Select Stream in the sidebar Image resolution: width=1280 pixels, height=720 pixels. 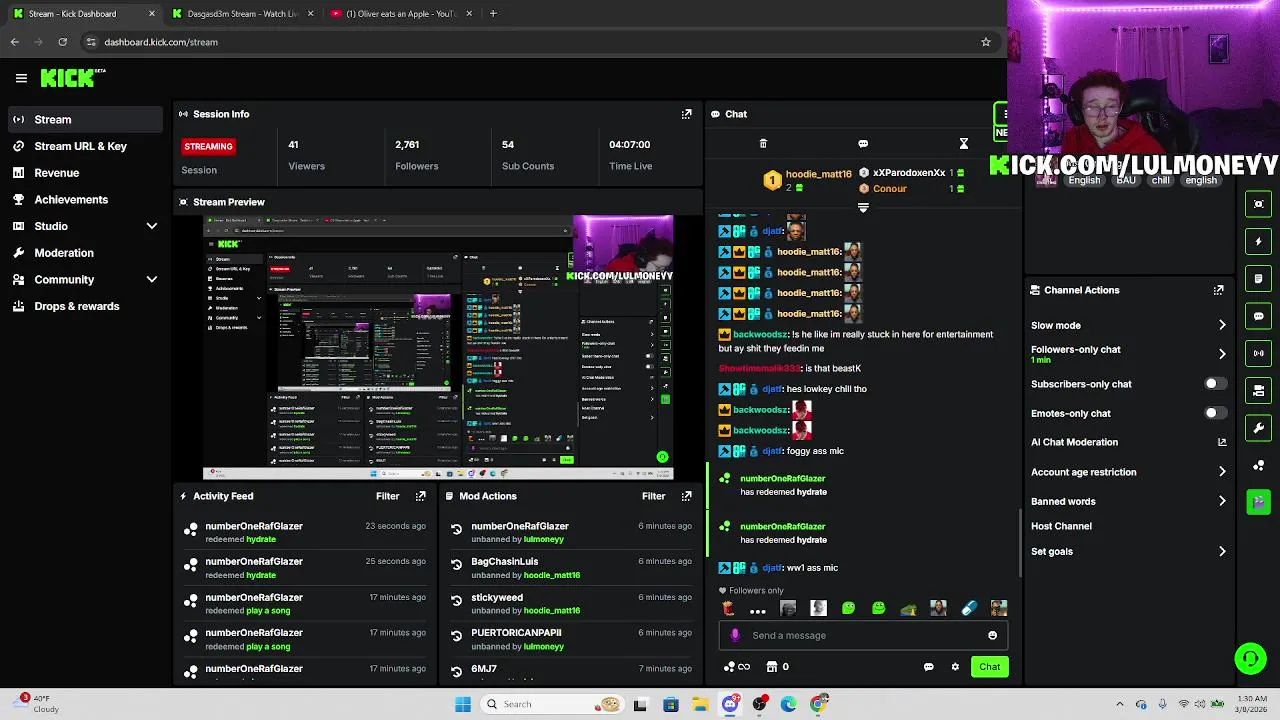[x=85, y=119]
